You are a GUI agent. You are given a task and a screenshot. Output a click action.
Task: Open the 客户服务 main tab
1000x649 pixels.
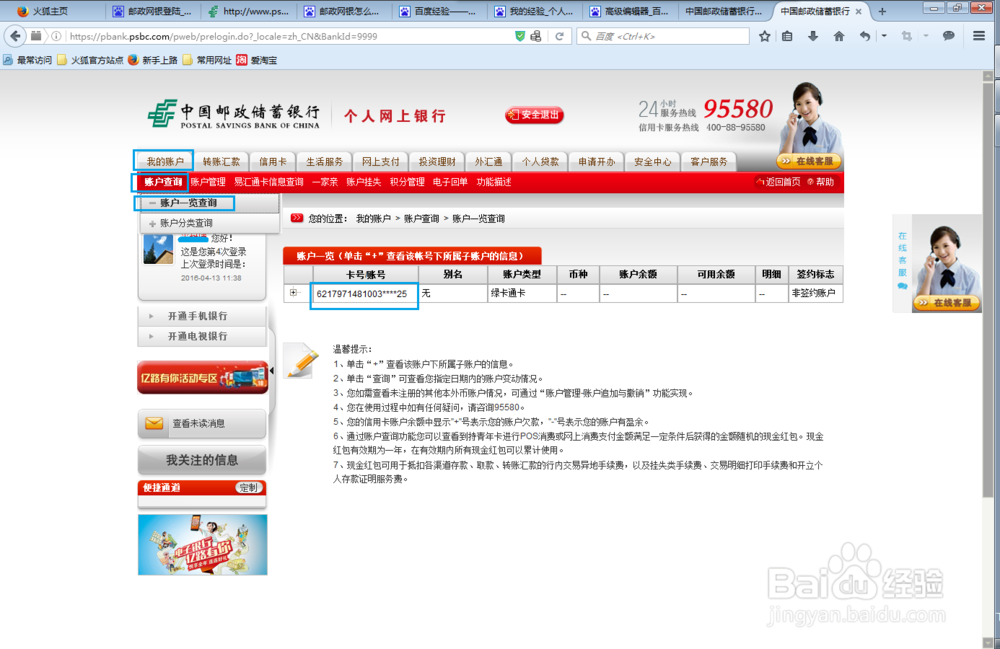(709, 161)
